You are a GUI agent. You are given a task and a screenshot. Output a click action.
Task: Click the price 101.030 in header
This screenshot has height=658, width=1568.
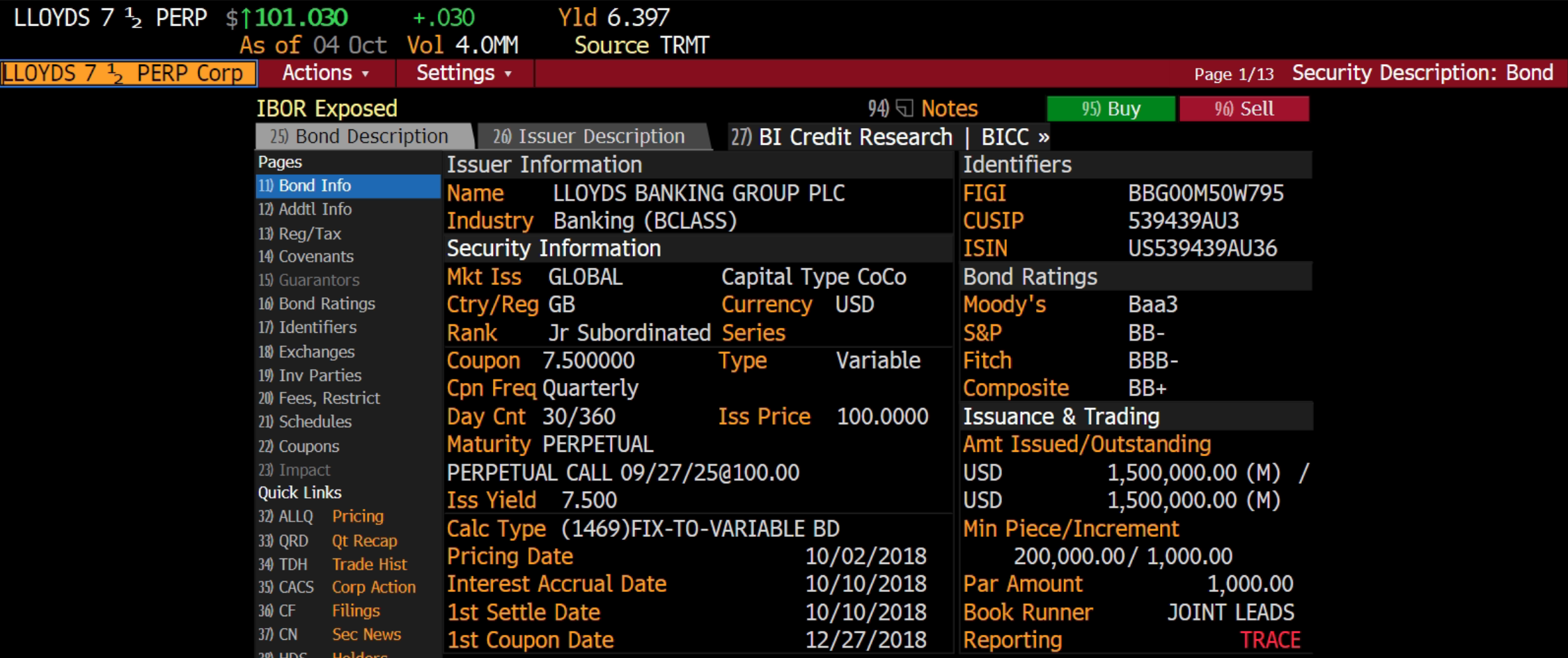[301, 17]
